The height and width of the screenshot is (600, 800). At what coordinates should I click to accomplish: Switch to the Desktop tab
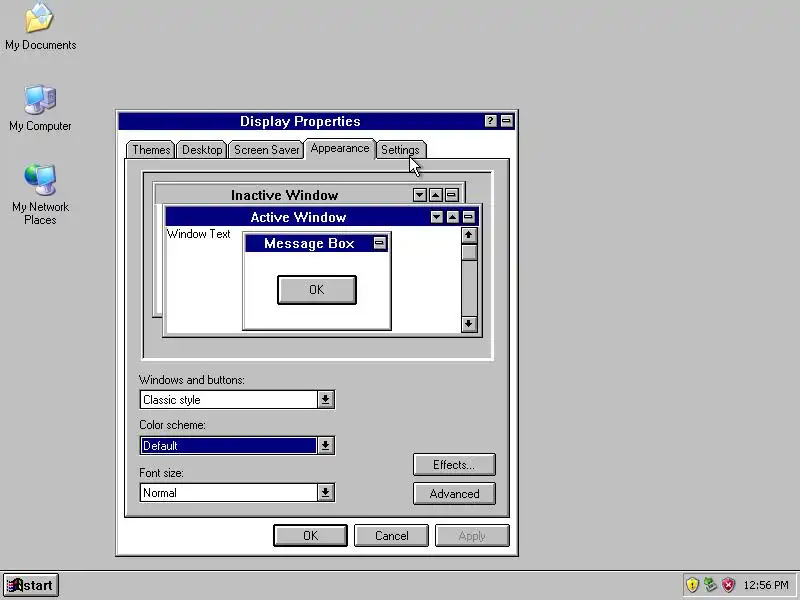pyautogui.click(x=202, y=150)
